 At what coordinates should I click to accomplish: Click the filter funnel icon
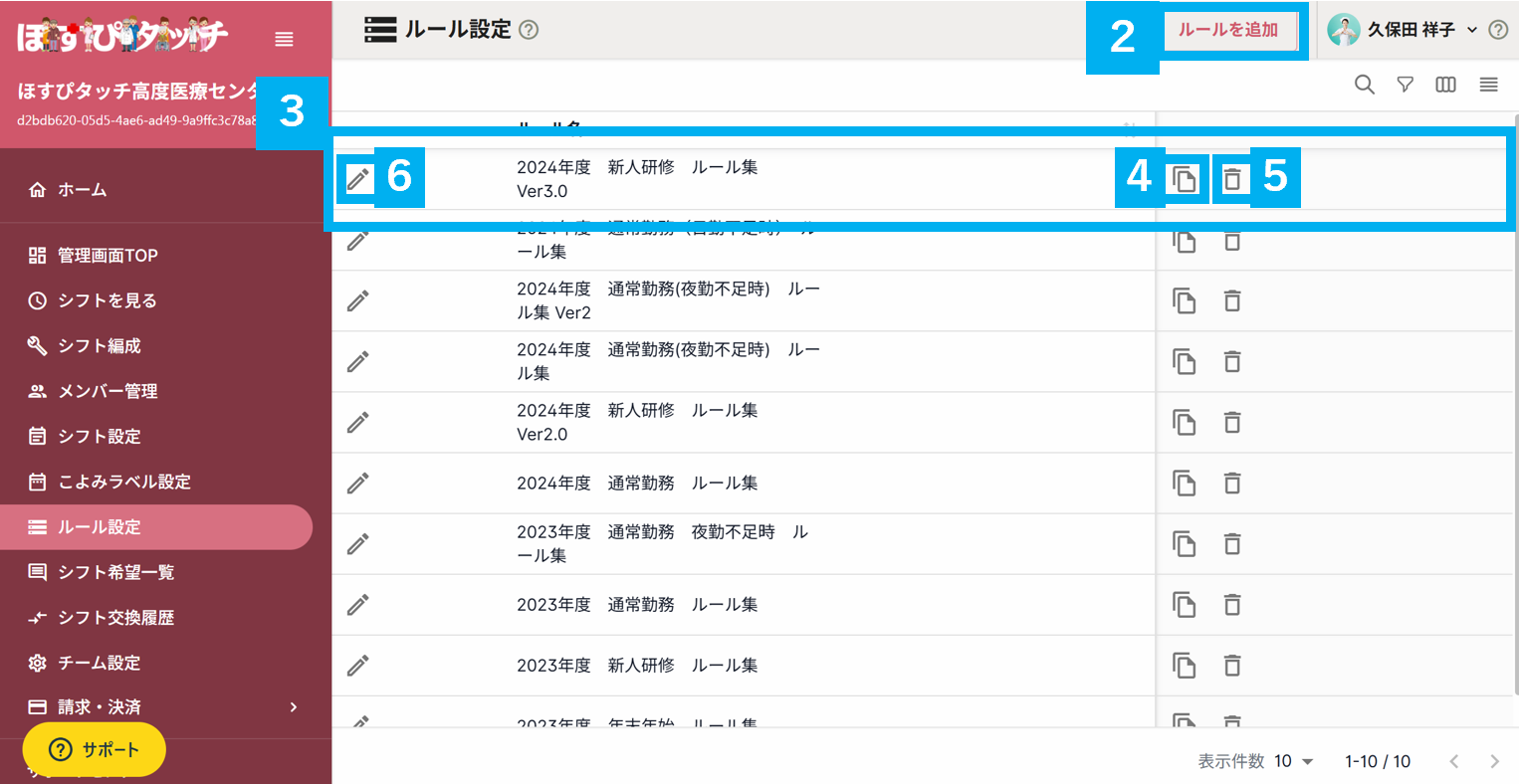tap(1405, 85)
